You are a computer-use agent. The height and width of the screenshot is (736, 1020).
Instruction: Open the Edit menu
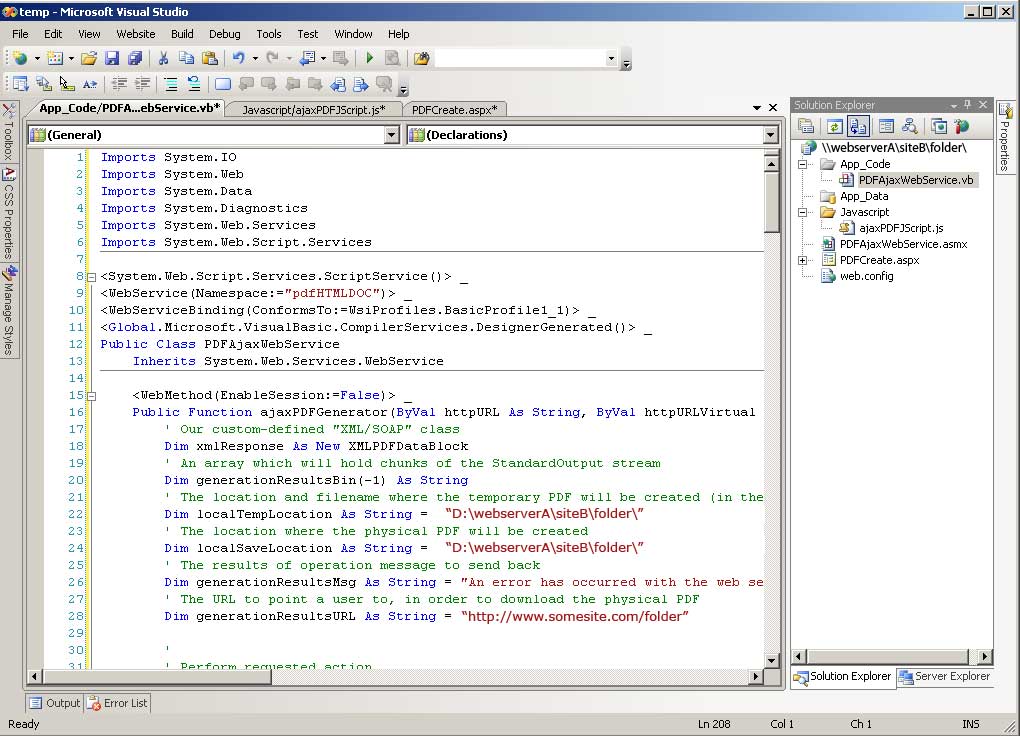pyautogui.click(x=53, y=34)
